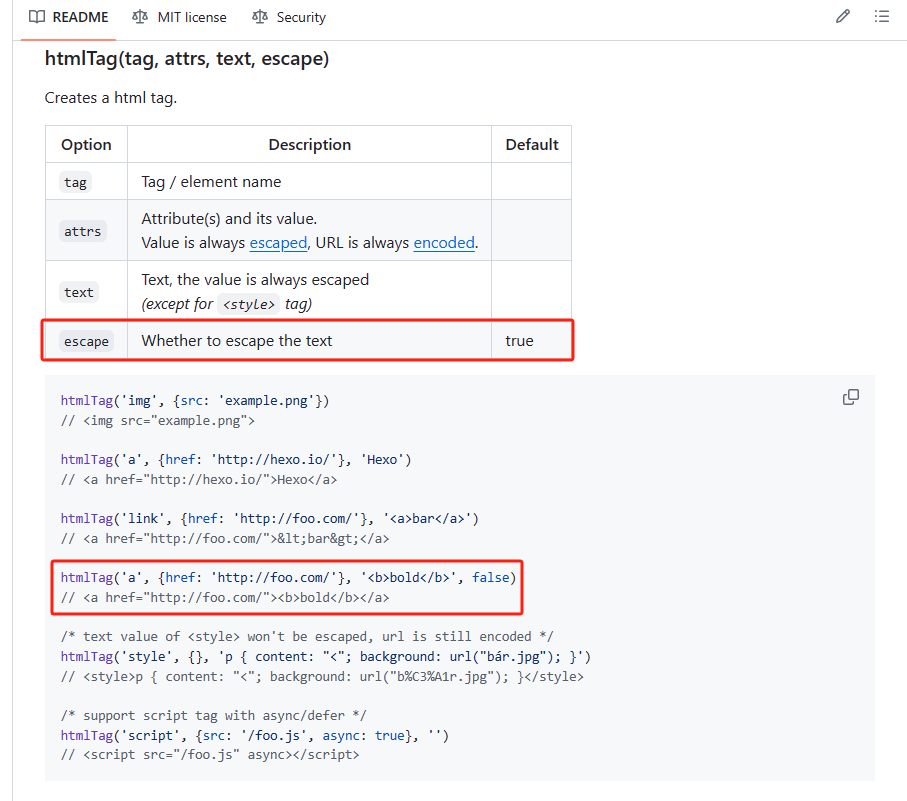Click the htmlTag('img' ...) code line
Viewport: 907px width, 801px height.
point(195,400)
